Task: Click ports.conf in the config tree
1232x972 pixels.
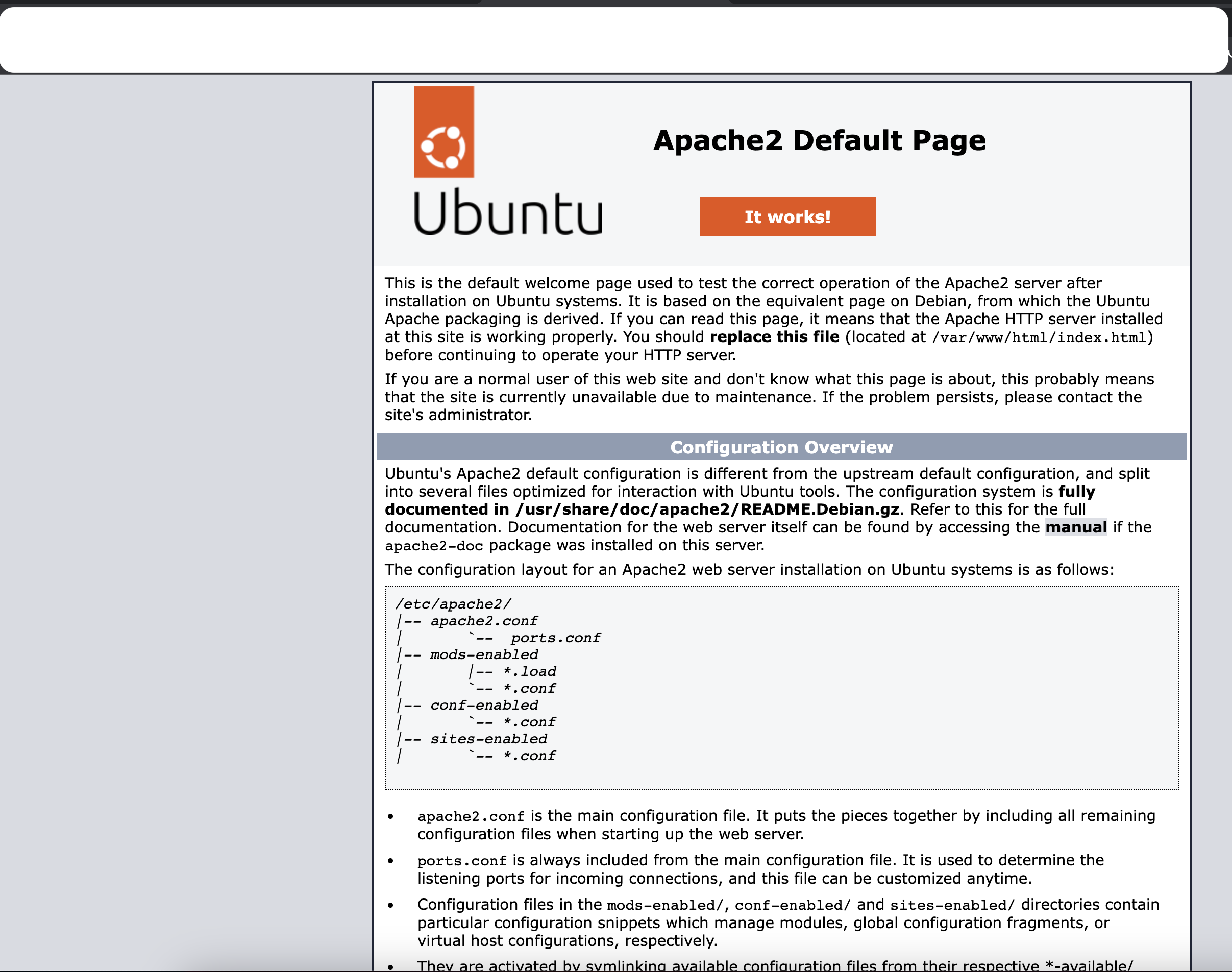Action: click(x=555, y=638)
